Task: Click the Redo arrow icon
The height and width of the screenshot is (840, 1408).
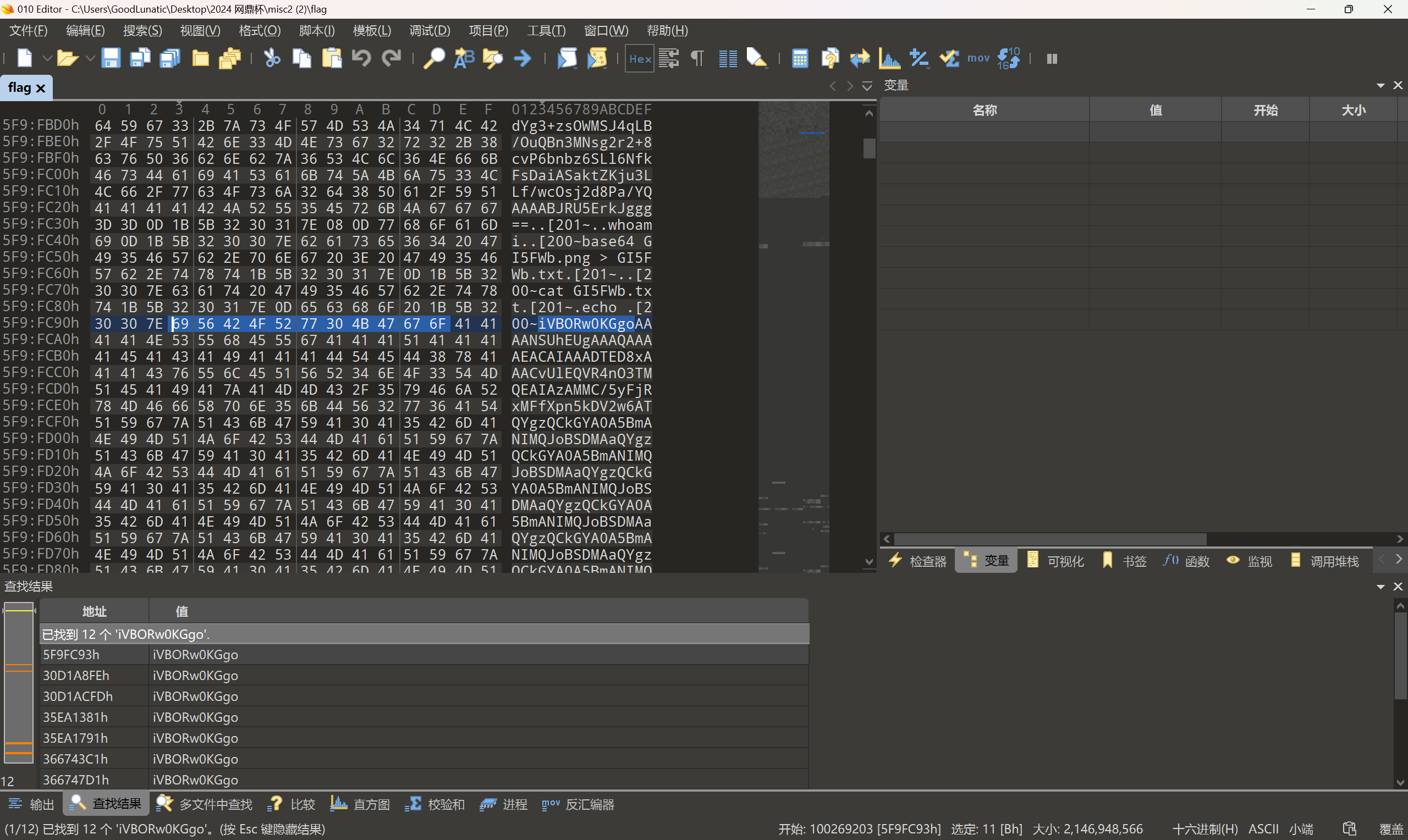Action: coord(391,58)
